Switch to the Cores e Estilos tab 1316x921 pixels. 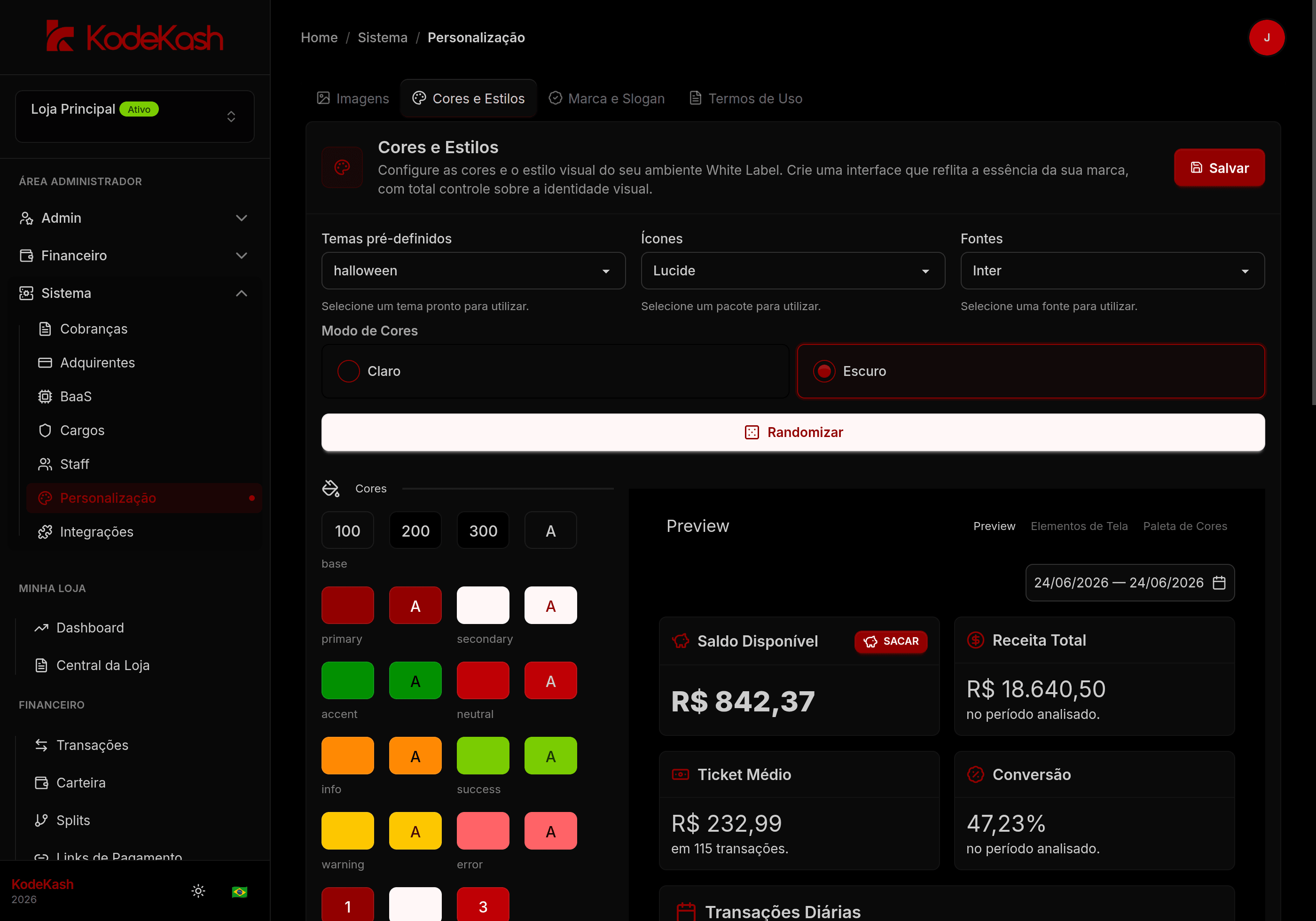[468, 99]
